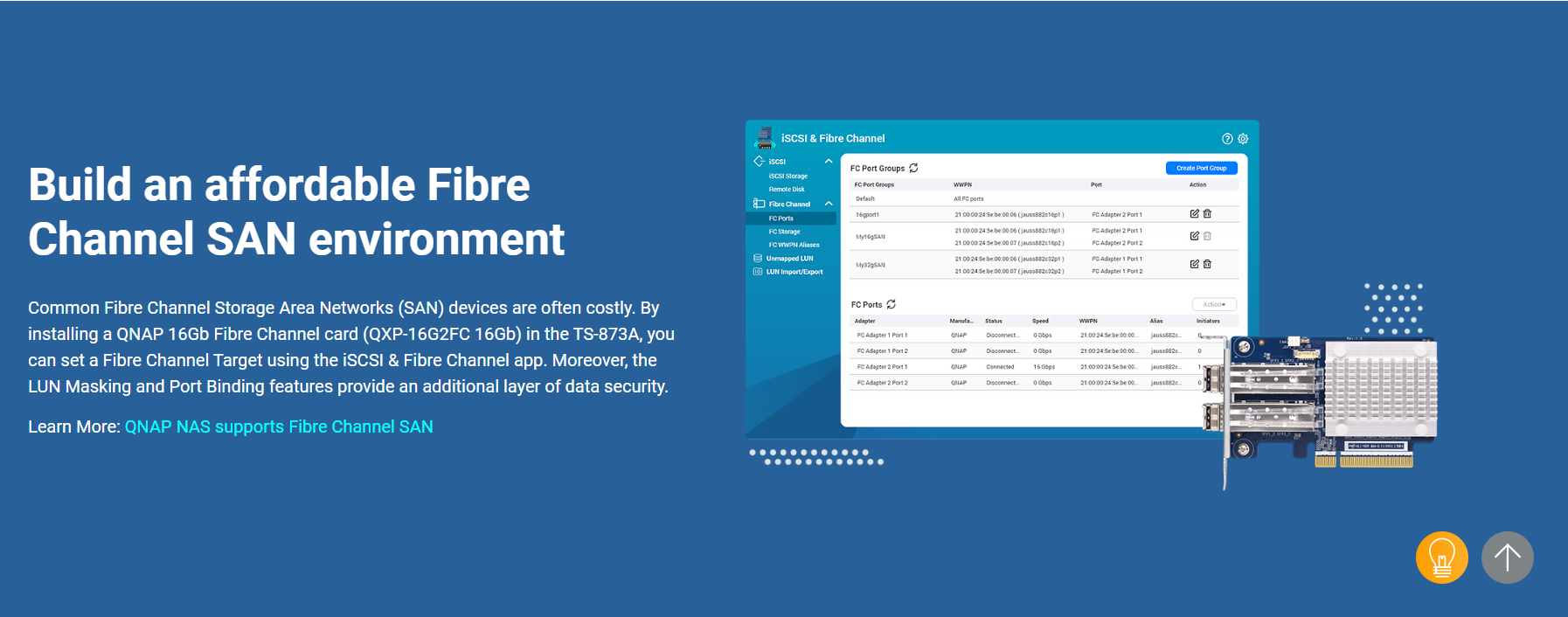Open the help question mark icon
The height and width of the screenshot is (617, 1568).
pos(1227,139)
